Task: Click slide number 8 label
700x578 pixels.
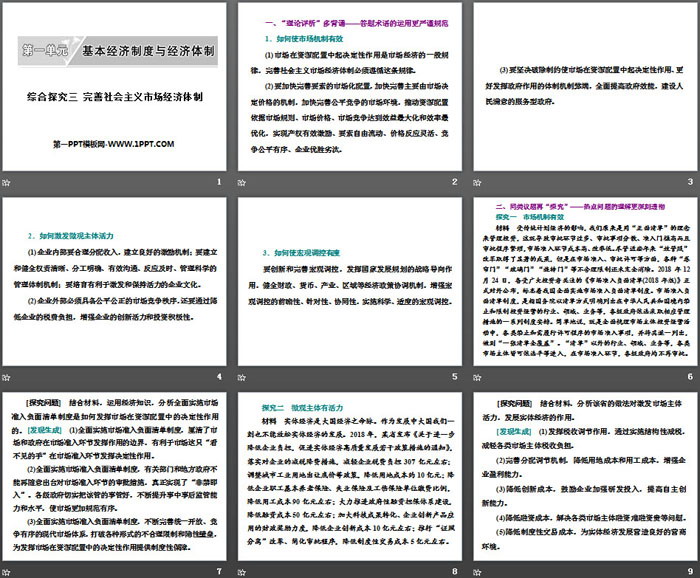Action: (x=454, y=571)
